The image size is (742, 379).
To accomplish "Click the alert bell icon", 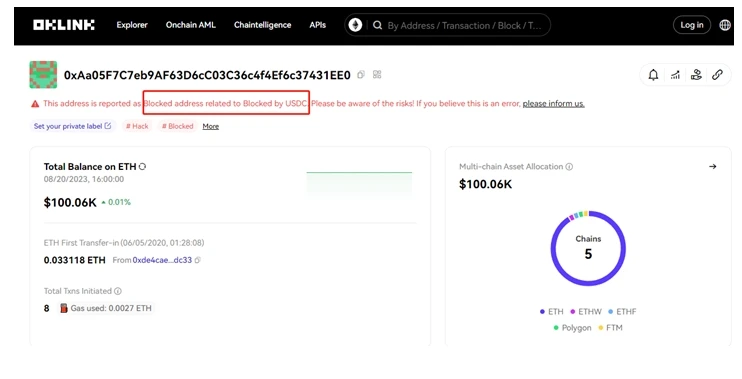I will [x=653, y=75].
